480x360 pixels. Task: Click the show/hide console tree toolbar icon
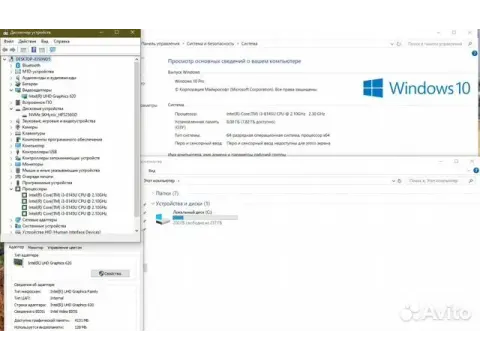[23, 50]
